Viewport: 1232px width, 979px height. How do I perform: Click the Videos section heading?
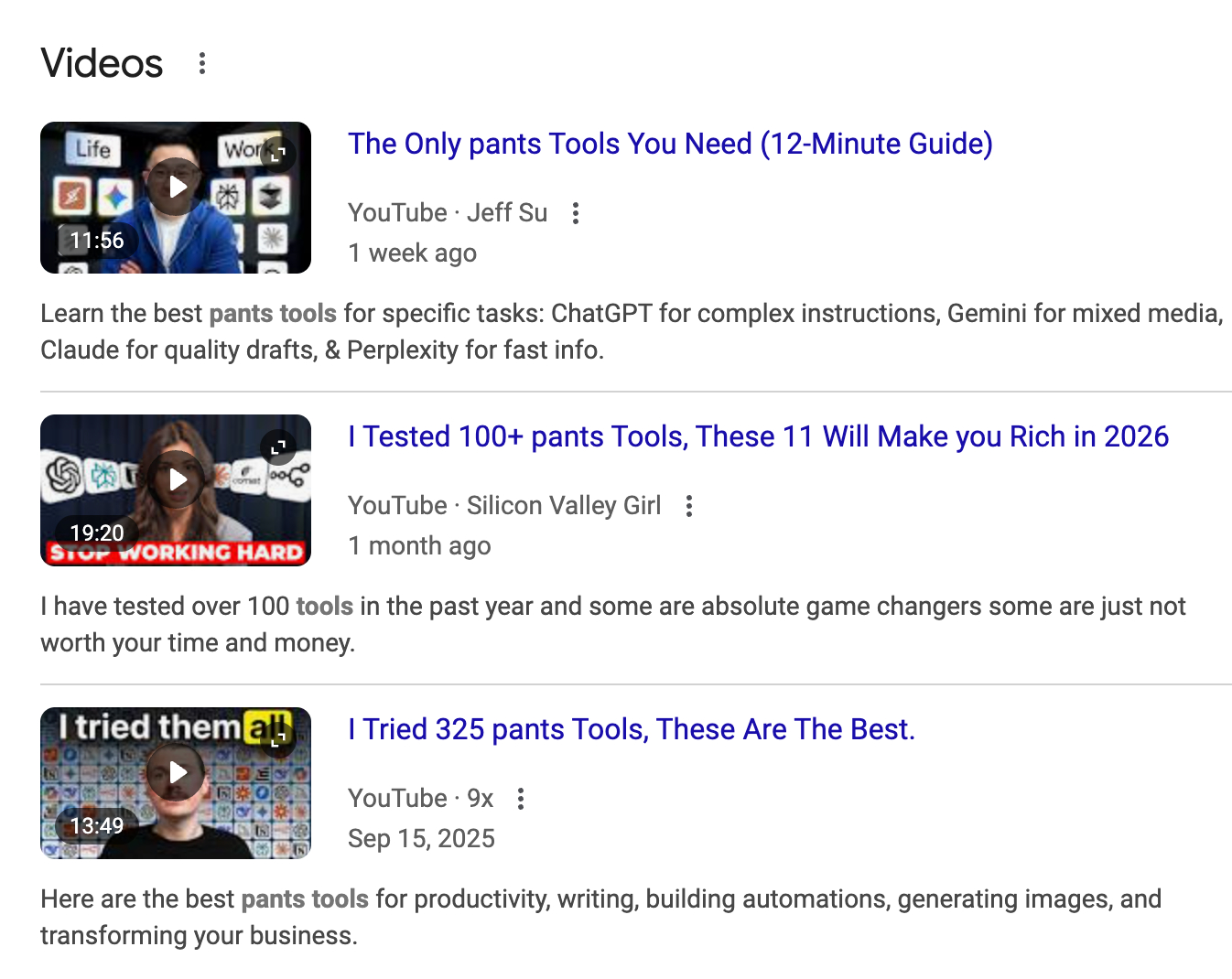102,63
